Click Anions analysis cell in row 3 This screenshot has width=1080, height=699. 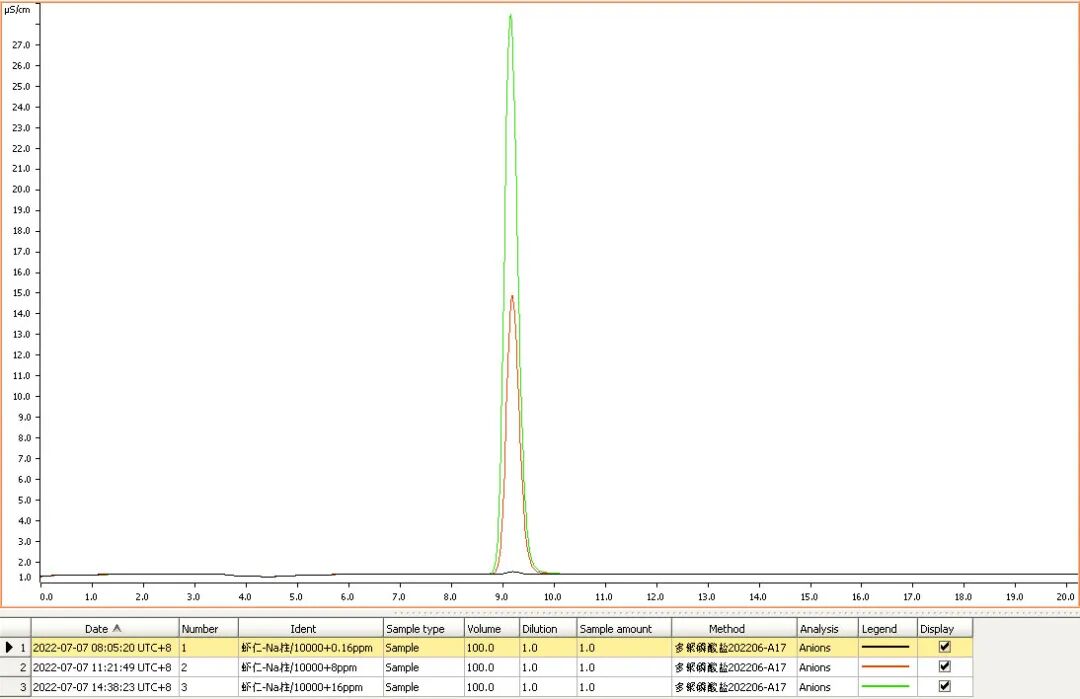pos(828,687)
